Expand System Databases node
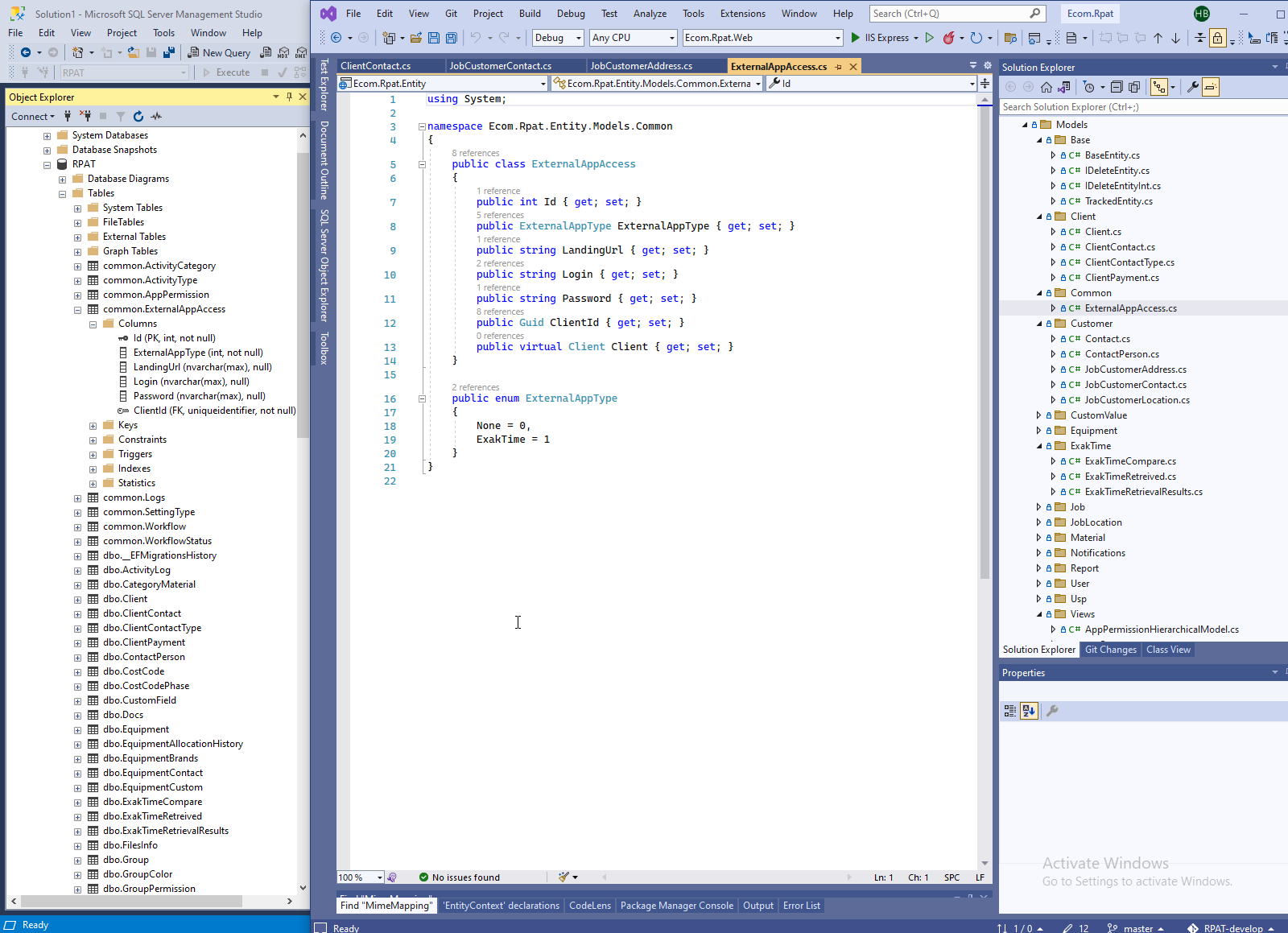Viewport: 1288px width, 933px height. [47, 135]
